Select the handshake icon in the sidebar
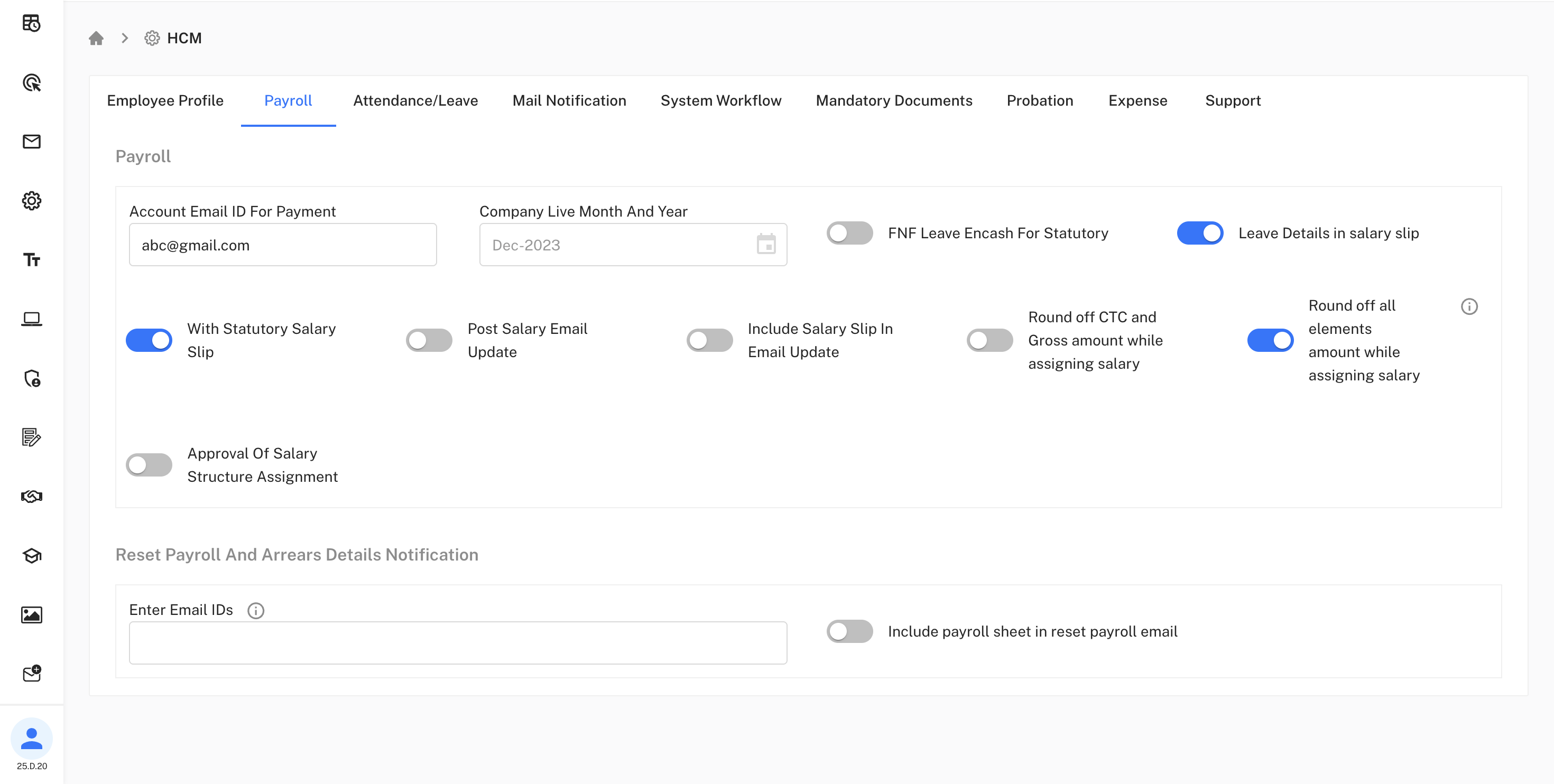Viewport: 1554px width, 784px height. tap(31, 496)
